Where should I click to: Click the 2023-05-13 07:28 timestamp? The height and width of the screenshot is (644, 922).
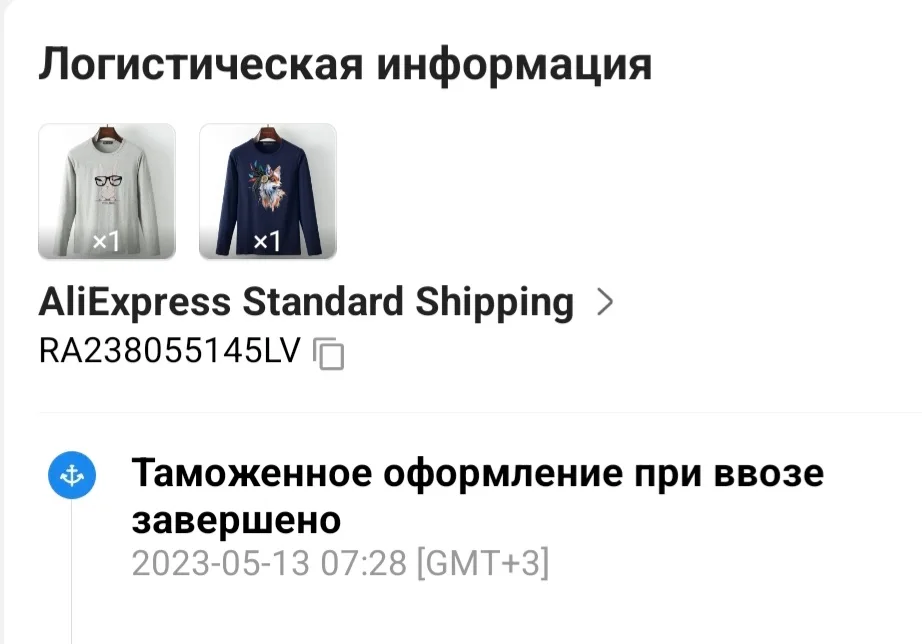pyautogui.click(x=269, y=563)
